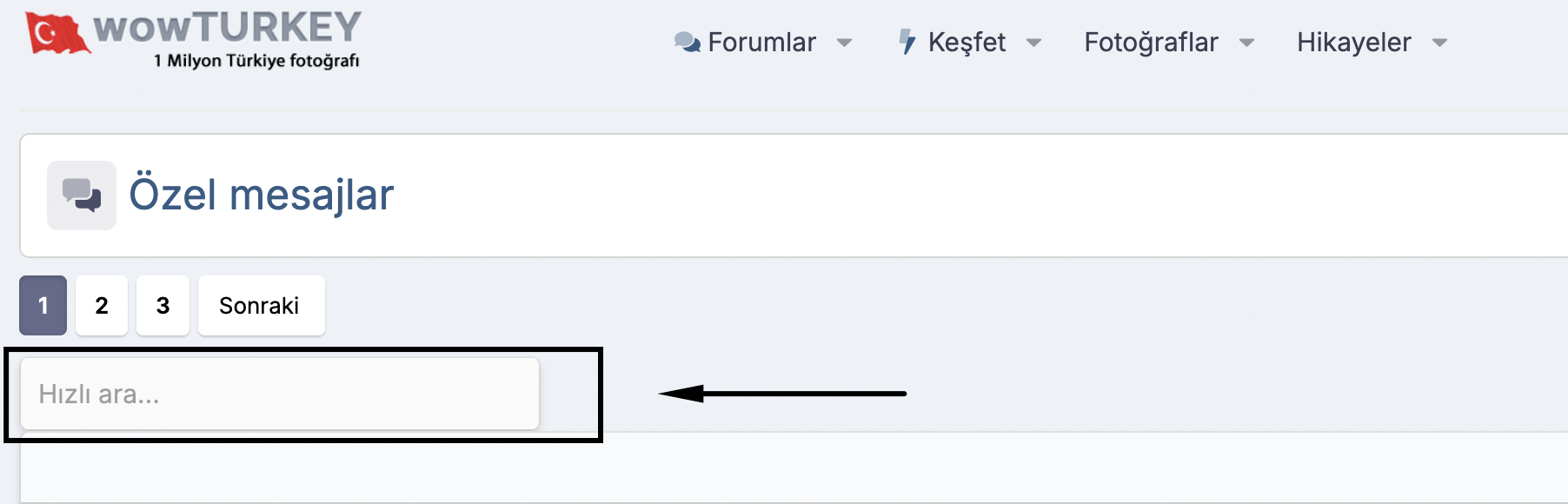The width and height of the screenshot is (1568, 504).
Task: Click the 1 Milyon Türkiye fotoğrafı tagline
Action: tap(256, 61)
